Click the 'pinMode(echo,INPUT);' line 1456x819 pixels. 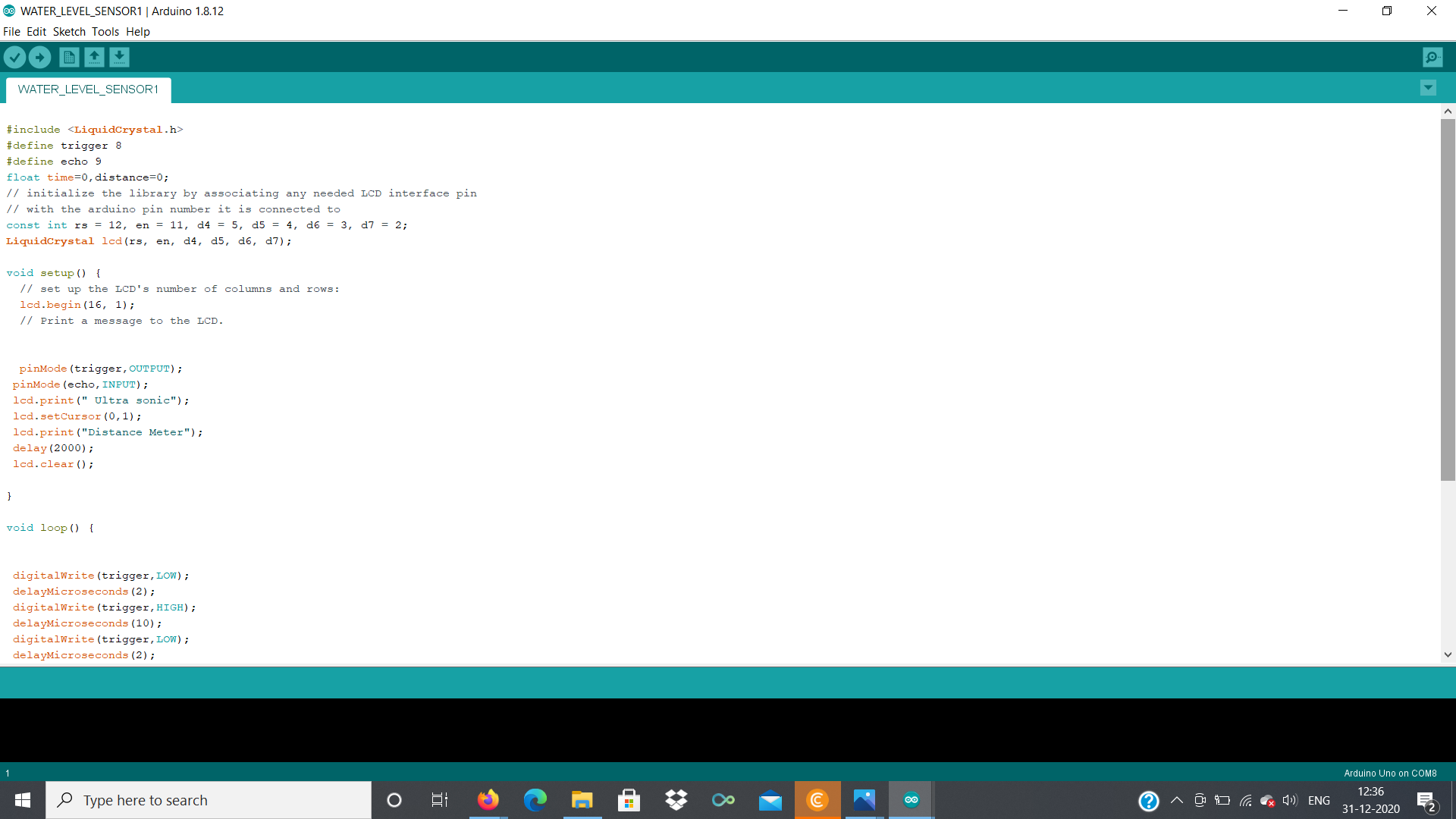(x=80, y=384)
